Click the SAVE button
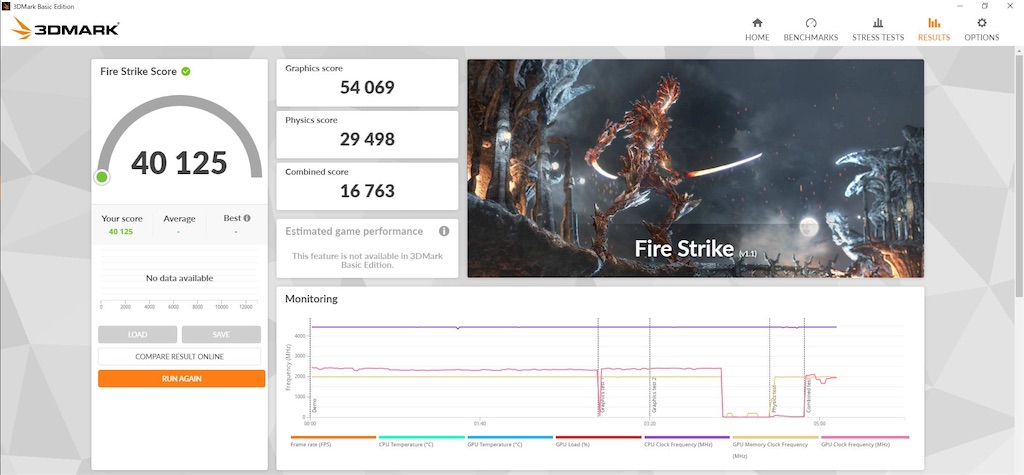1024x475 pixels. [221, 335]
